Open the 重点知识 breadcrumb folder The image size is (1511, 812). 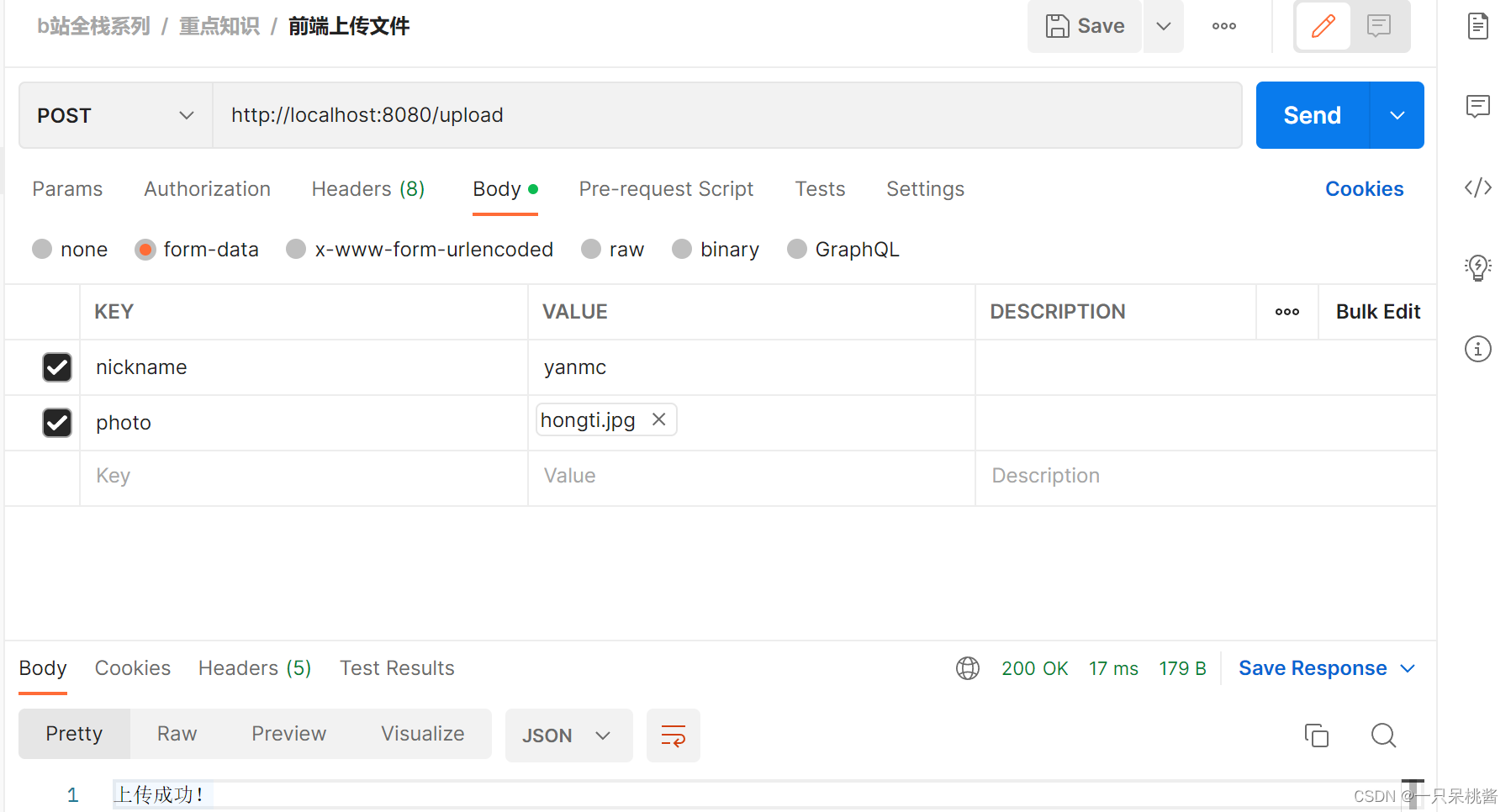219,26
